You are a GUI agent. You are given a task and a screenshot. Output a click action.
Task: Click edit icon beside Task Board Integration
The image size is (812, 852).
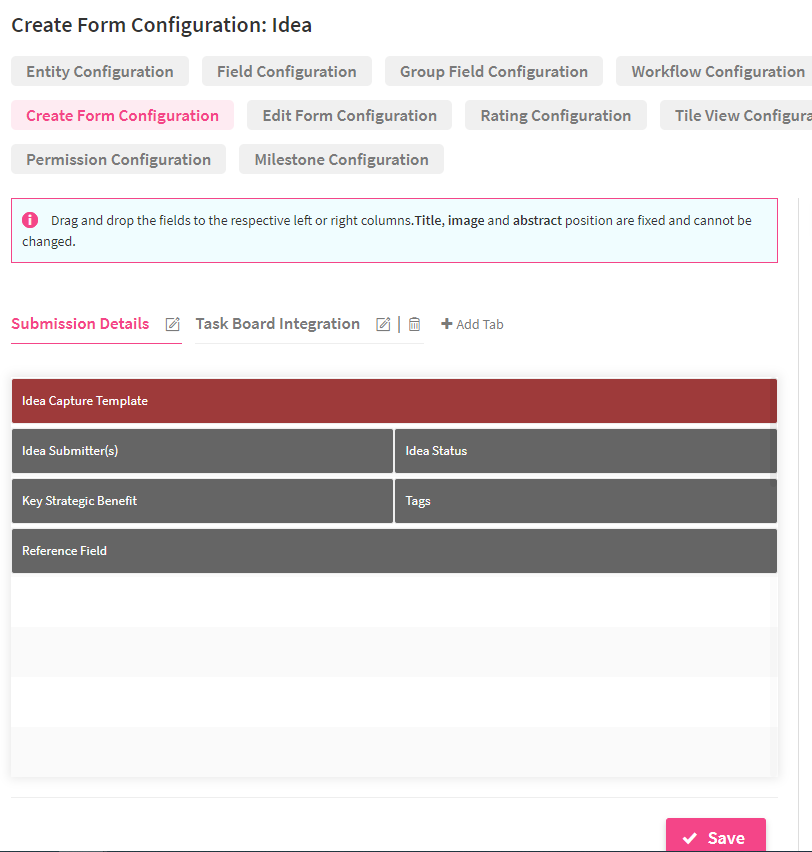pos(383,324)
